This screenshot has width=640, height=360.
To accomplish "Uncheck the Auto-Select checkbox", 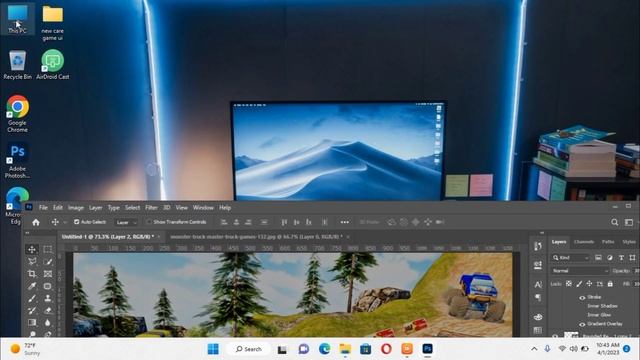I will click(x=76, y=222).
